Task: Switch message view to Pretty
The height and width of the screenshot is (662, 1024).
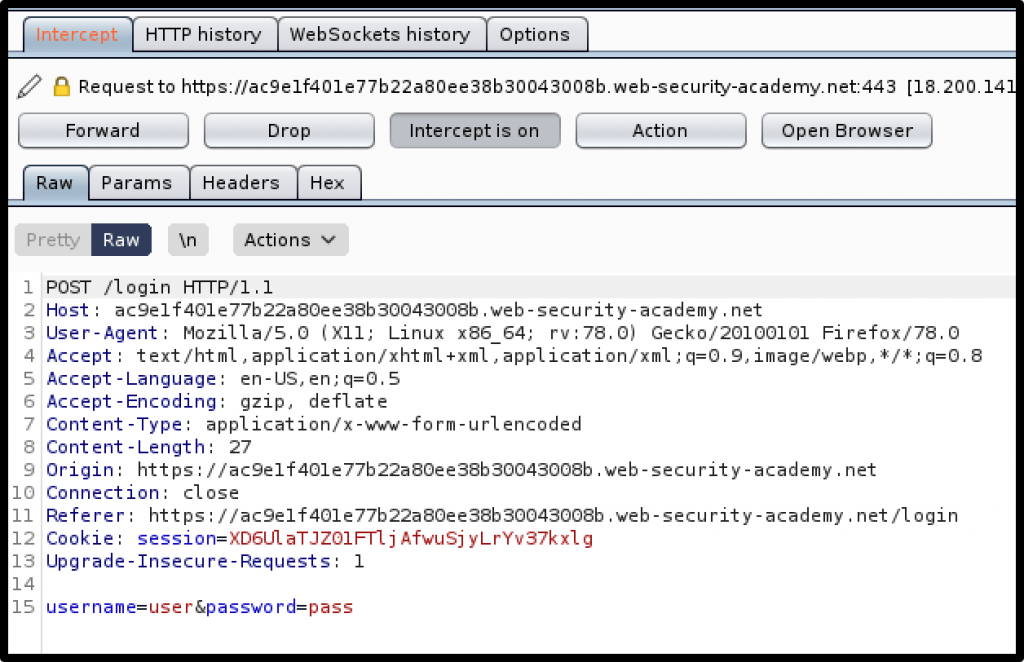Action: coord(52,240)
